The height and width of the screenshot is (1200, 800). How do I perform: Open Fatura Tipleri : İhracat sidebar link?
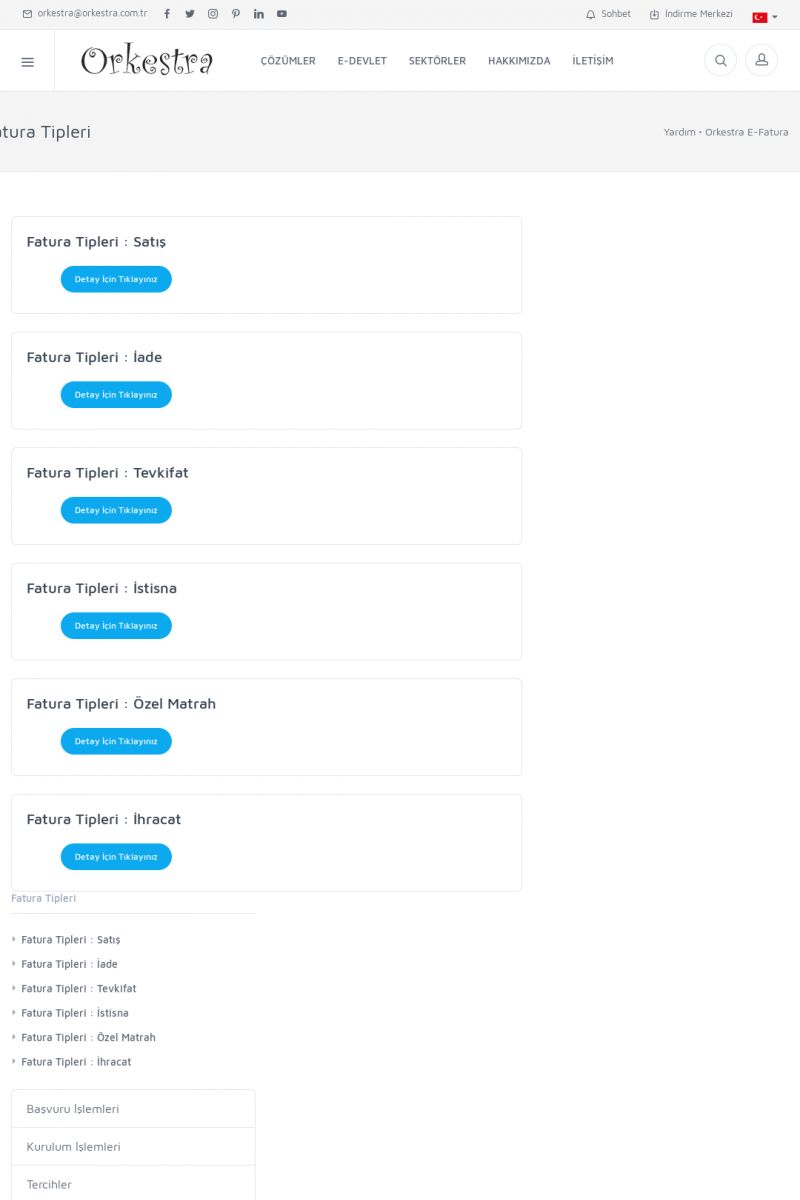tap(76, 1062)
